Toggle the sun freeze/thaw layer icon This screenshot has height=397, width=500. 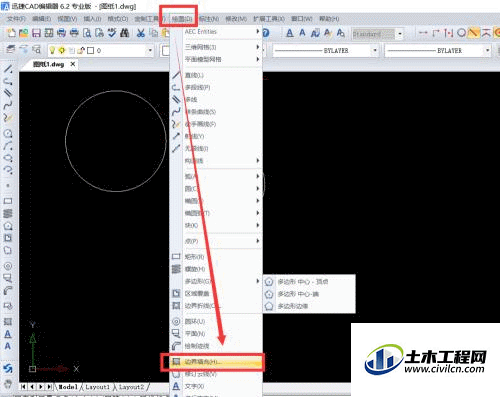(x=62, y=50)
